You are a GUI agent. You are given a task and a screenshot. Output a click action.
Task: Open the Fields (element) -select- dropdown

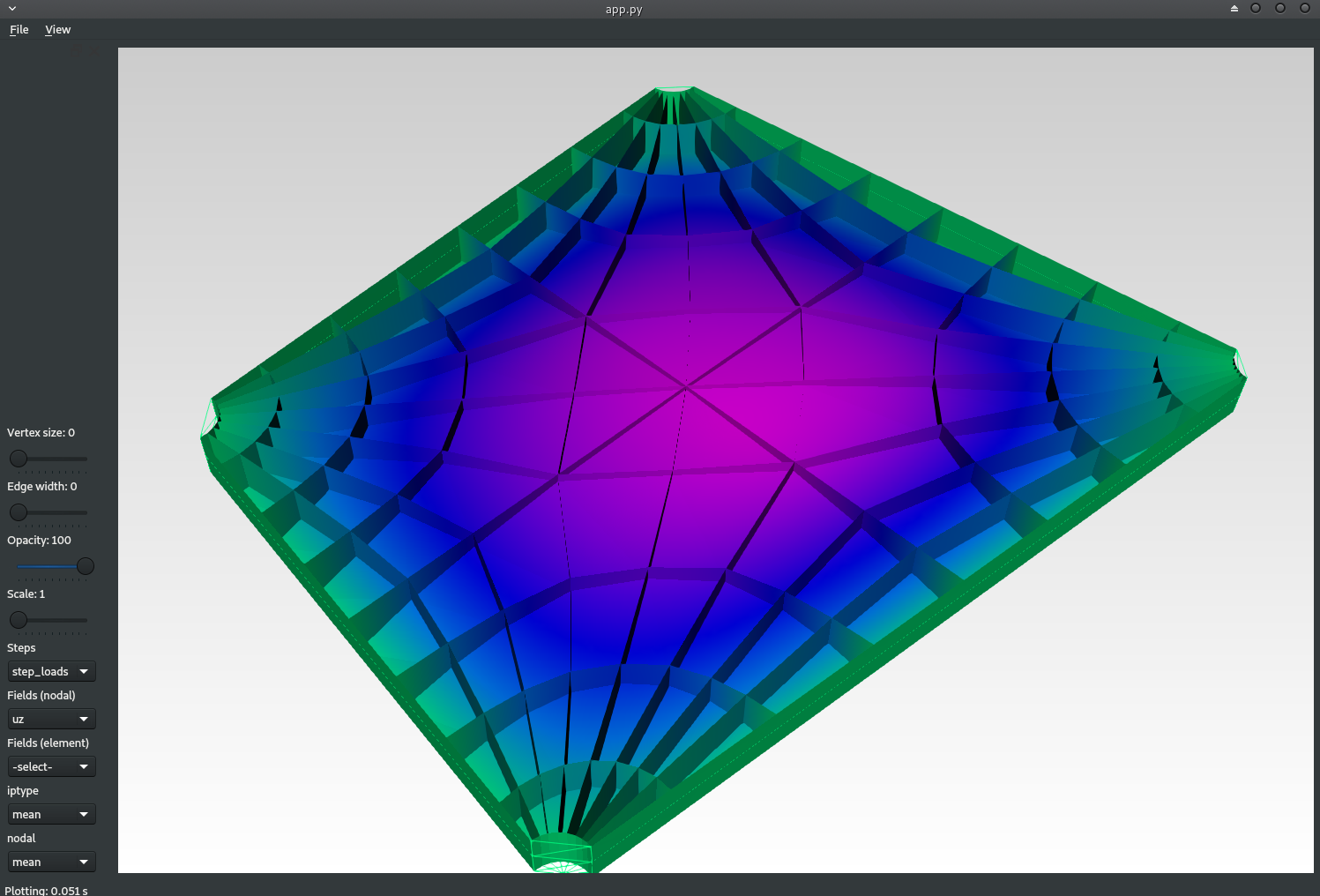(x=51, y=767)
